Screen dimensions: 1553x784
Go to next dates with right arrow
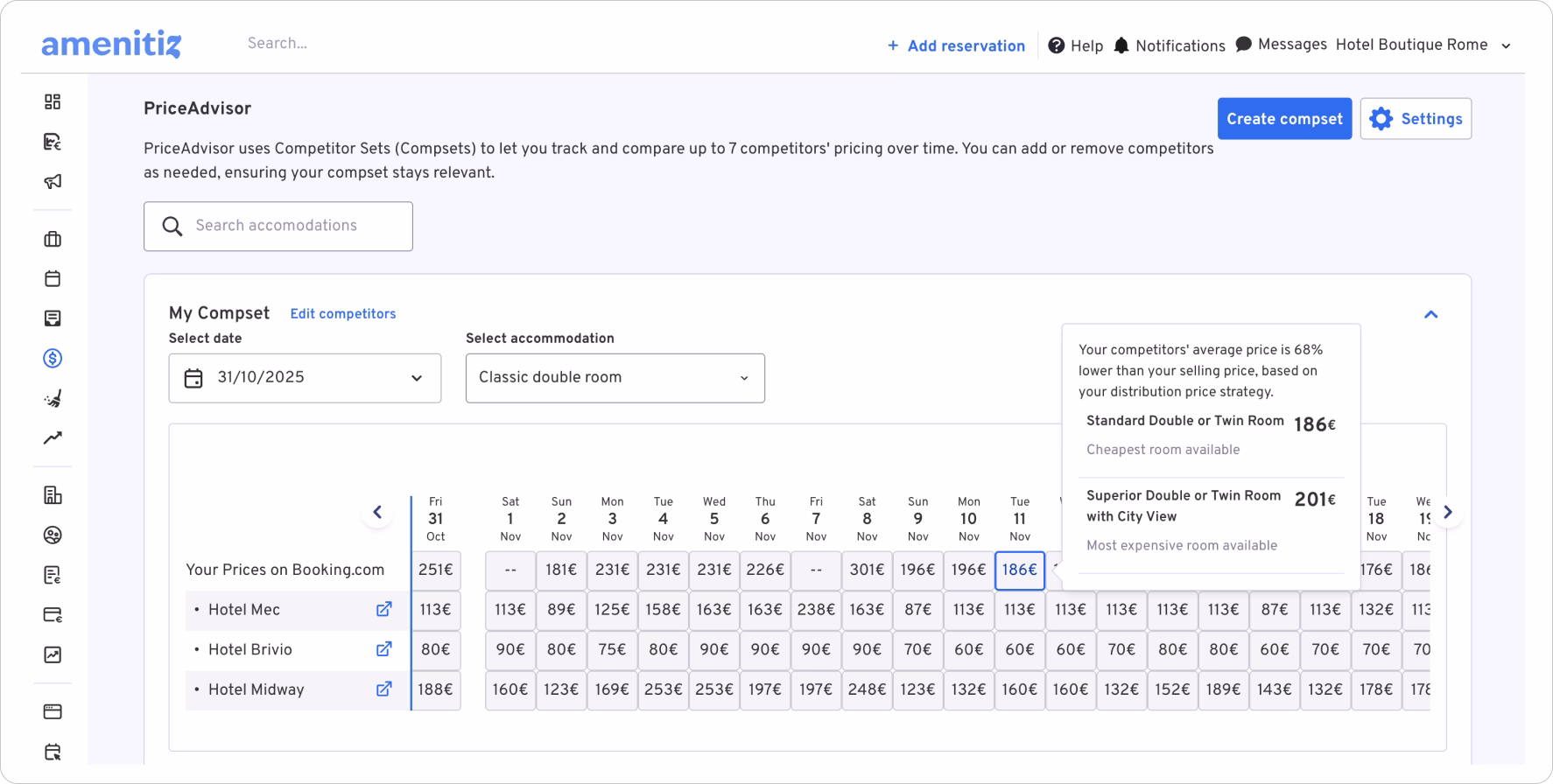(1448, 512)
